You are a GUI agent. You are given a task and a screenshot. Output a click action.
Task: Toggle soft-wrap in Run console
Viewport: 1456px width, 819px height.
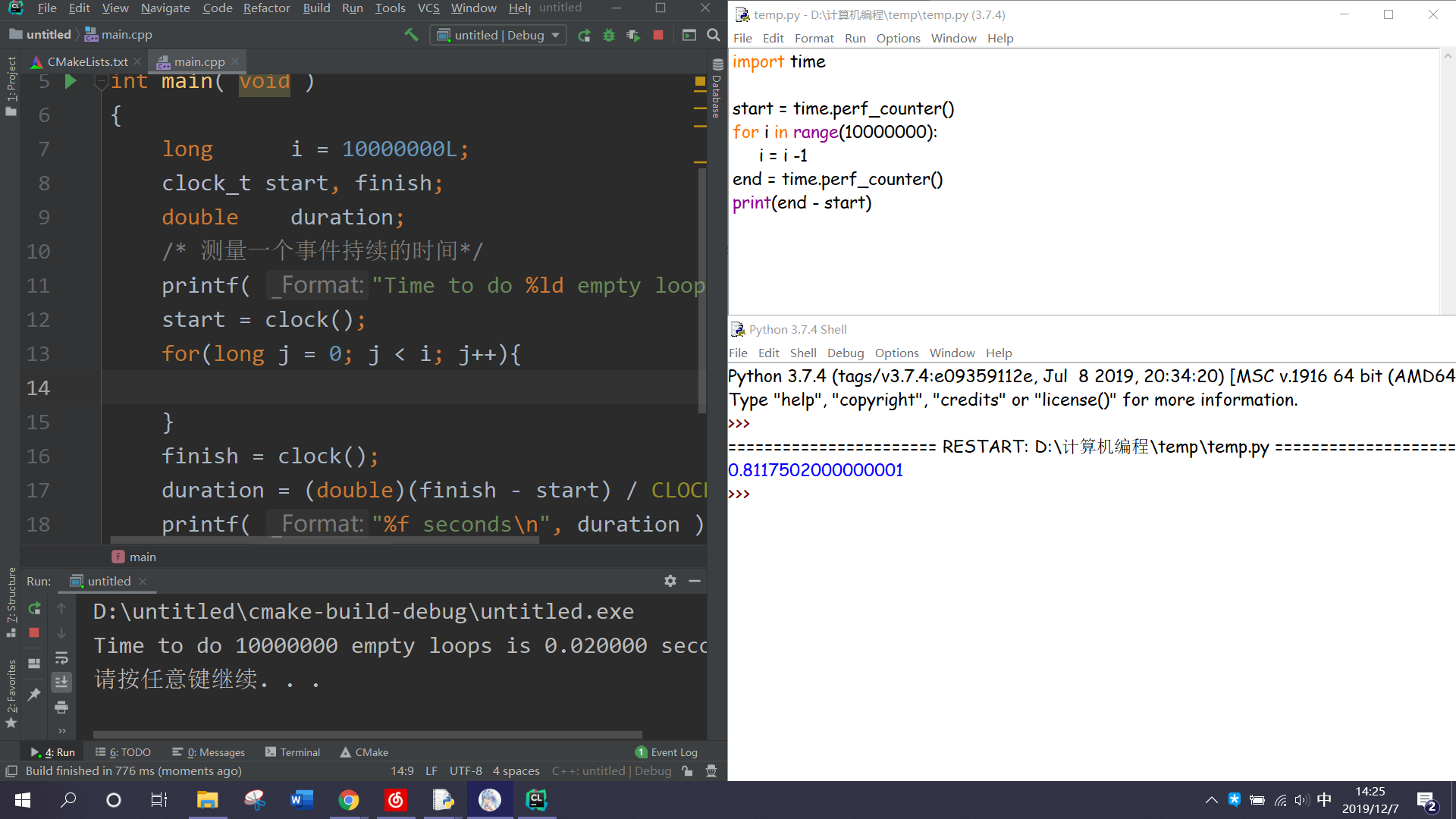click(61, 657)
